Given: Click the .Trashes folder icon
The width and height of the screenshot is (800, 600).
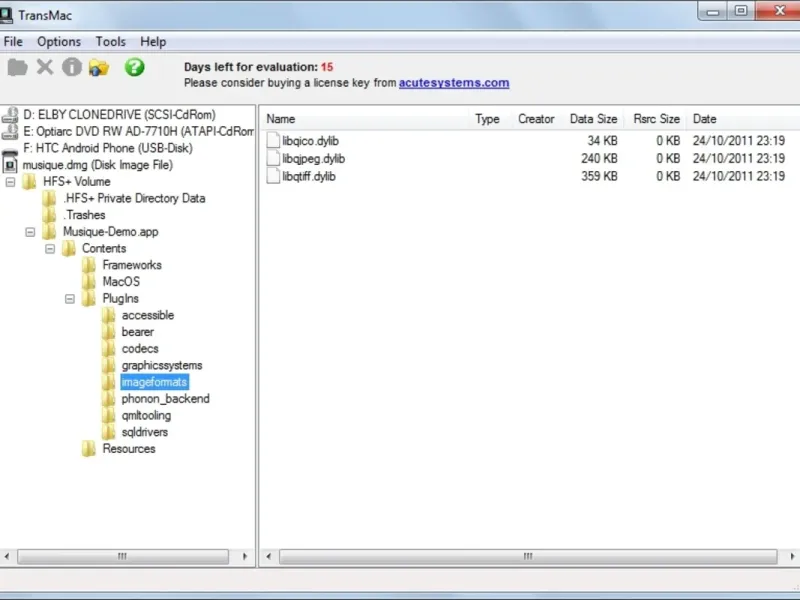Looking at the screenshot, I should pyautogui.click(x=49, y=215).
